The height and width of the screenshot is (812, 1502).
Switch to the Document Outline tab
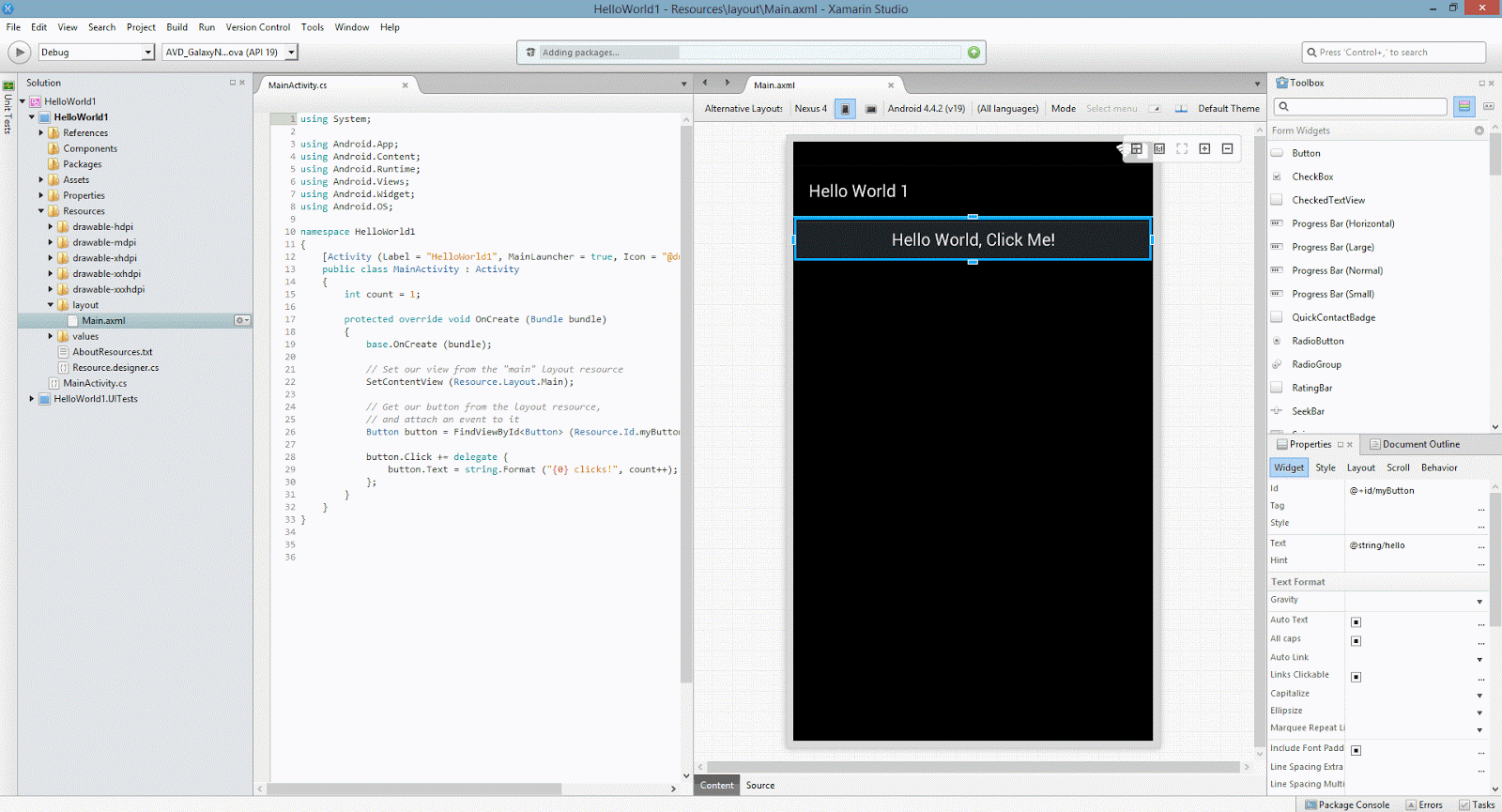1416,444
